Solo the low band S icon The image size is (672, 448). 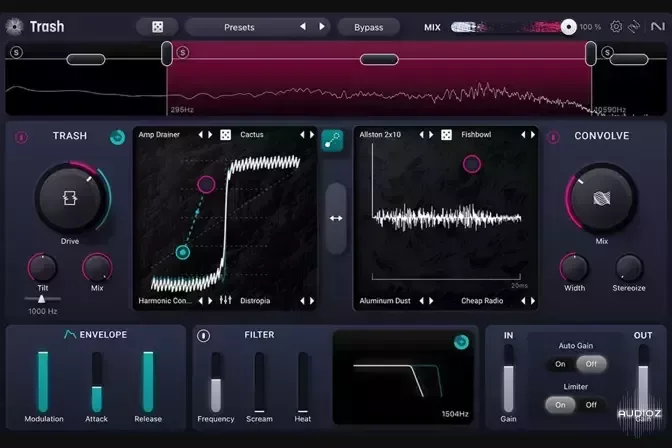[x=16, y=53]
